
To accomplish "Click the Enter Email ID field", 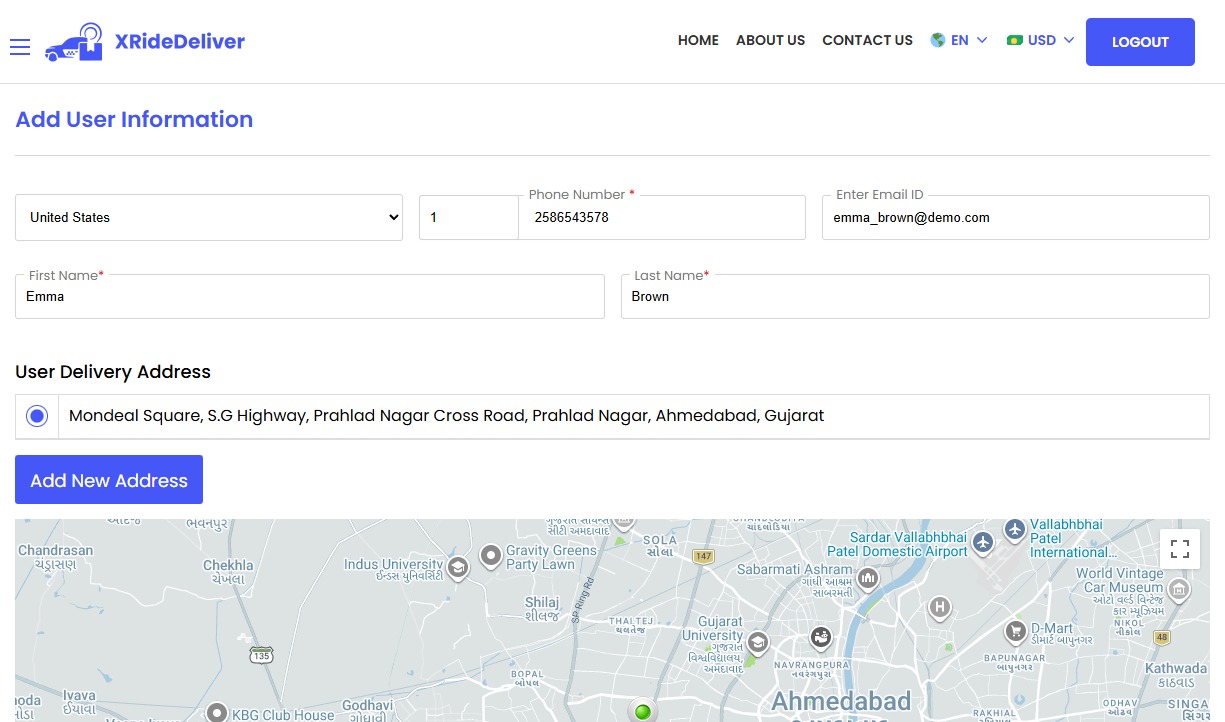I will (x=1015, y=217).
